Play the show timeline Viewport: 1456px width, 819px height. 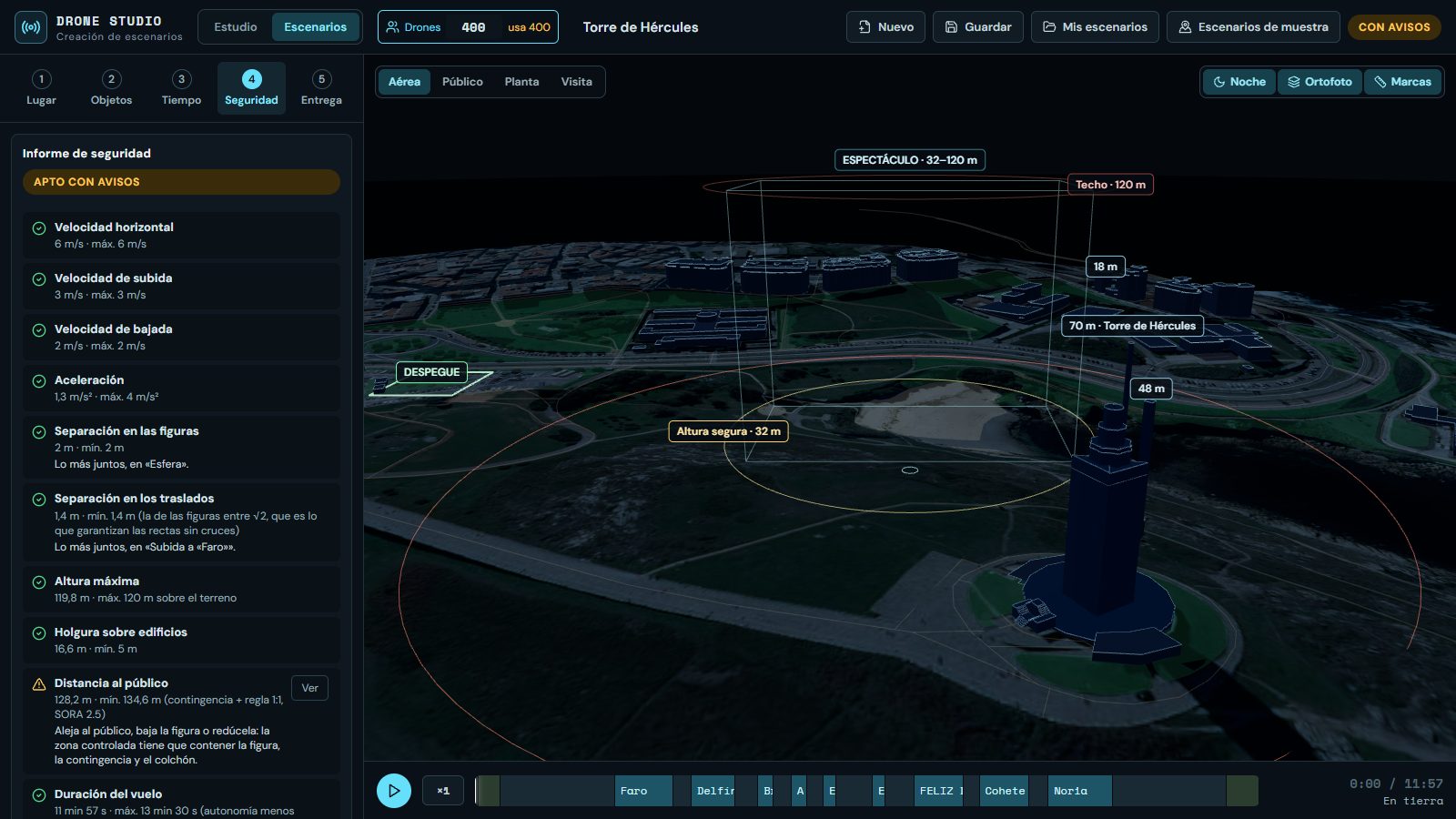[394, 791]
